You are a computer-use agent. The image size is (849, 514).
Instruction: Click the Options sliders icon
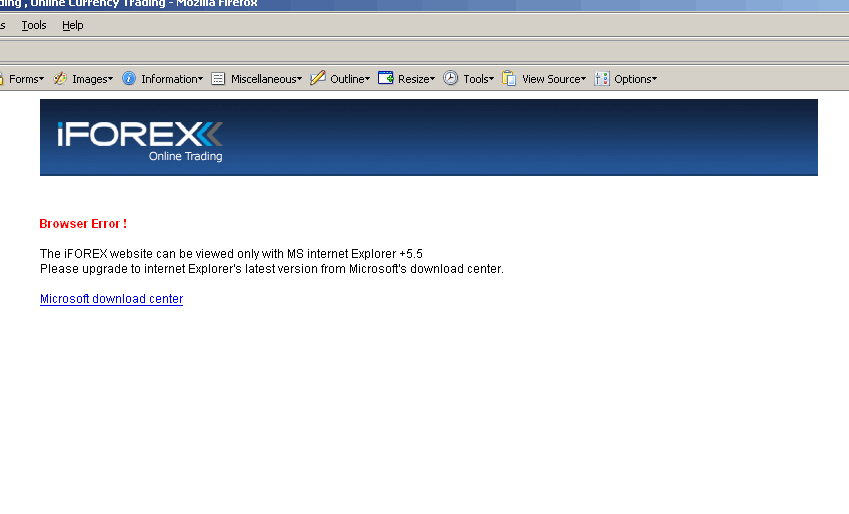[602, 79]
